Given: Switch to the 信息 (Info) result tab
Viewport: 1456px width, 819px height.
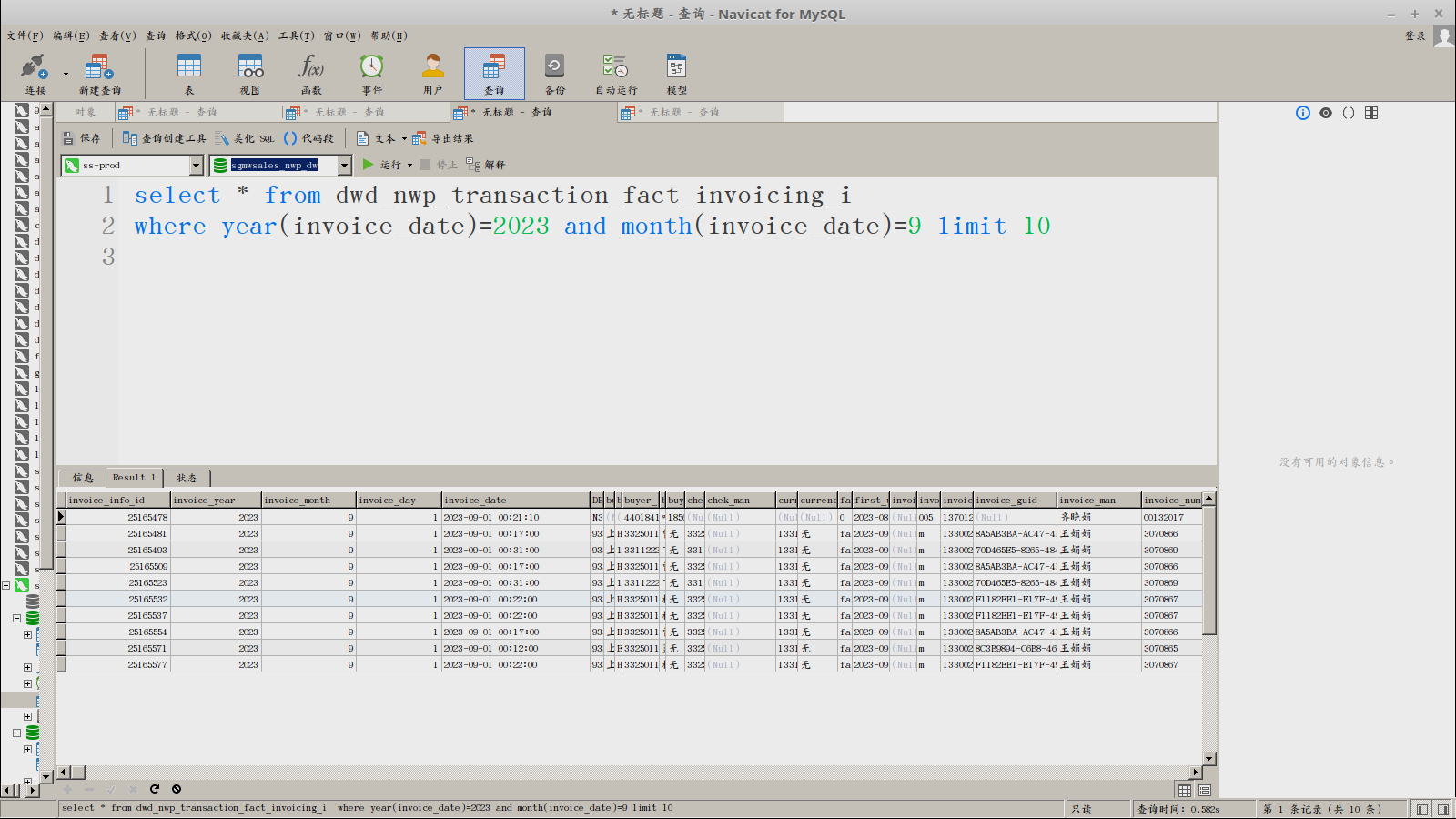Looking at the screenshot, I should (x=83, y=478).
